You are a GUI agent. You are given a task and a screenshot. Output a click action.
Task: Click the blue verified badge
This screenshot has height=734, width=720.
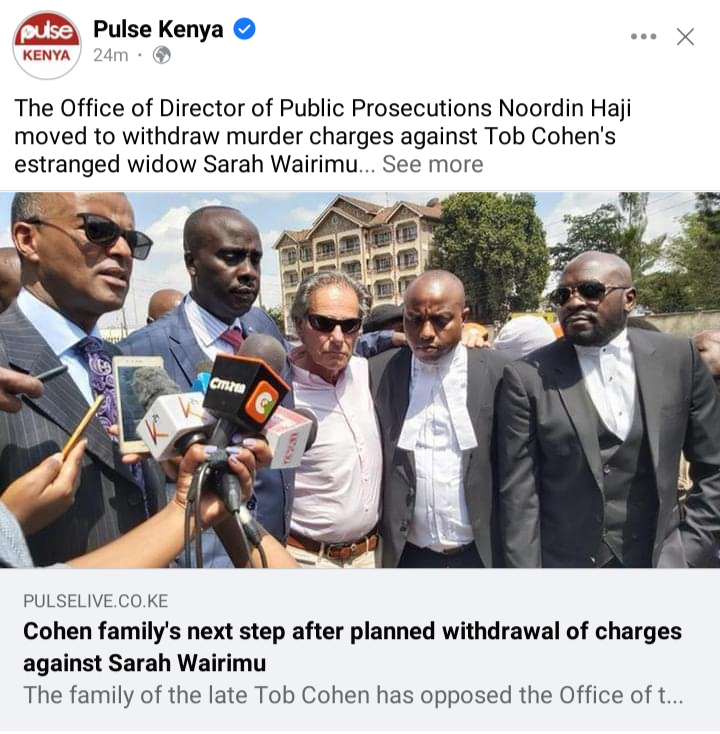click(x=244, y=29)
